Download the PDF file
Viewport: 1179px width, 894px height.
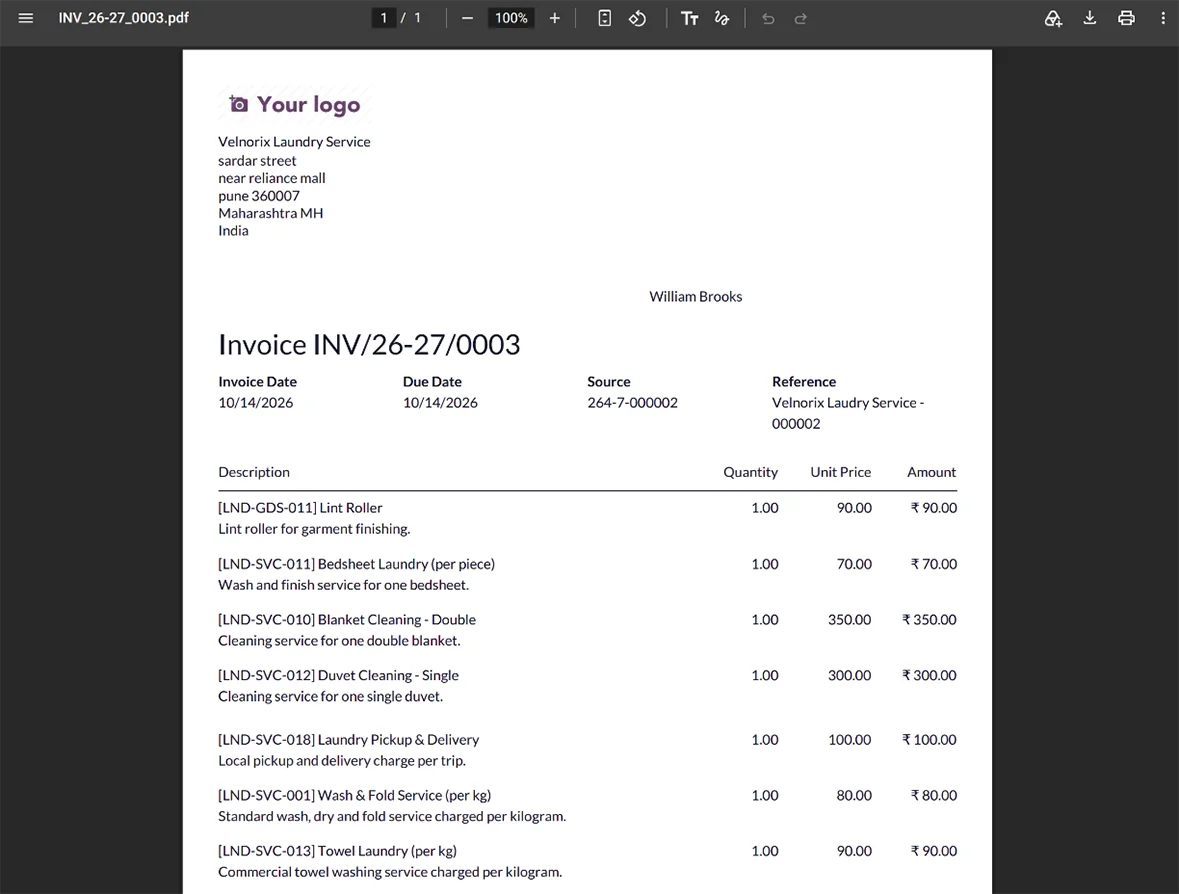click(1090, 18)
